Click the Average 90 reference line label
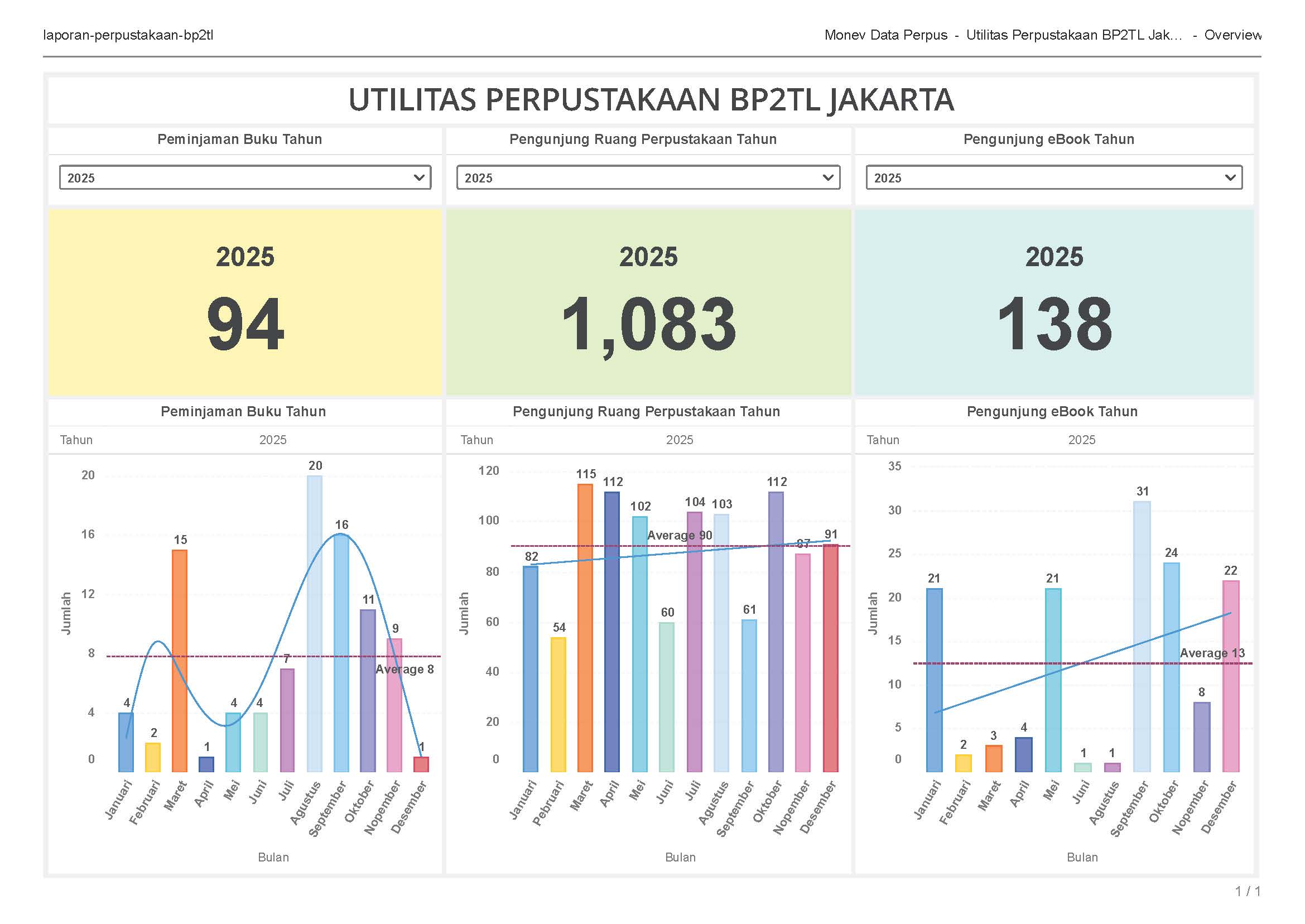 pos(679,536)
